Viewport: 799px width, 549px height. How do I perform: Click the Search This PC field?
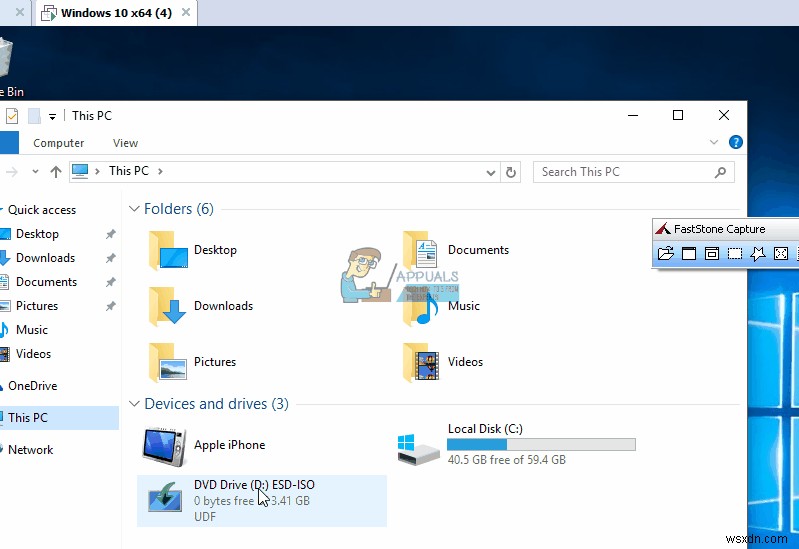pos(633,172)
